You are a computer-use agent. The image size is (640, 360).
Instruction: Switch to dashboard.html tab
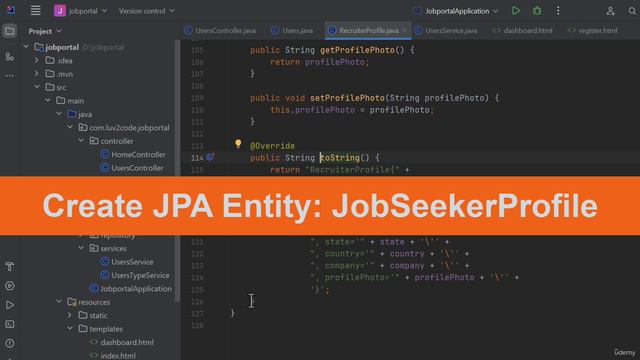[522, 30]
